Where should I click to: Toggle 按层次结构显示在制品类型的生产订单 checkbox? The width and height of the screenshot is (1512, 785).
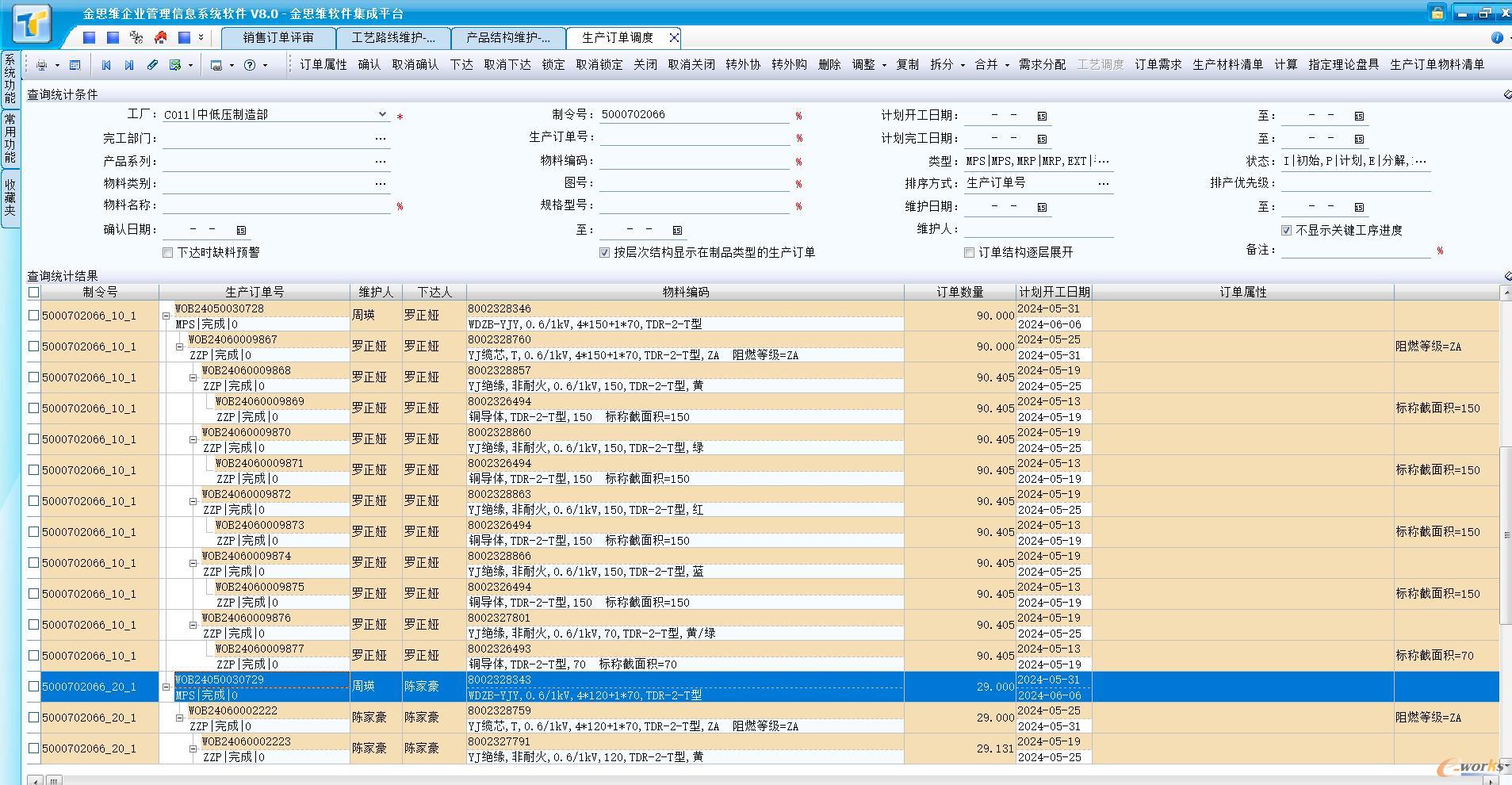[x=604, y=252]
